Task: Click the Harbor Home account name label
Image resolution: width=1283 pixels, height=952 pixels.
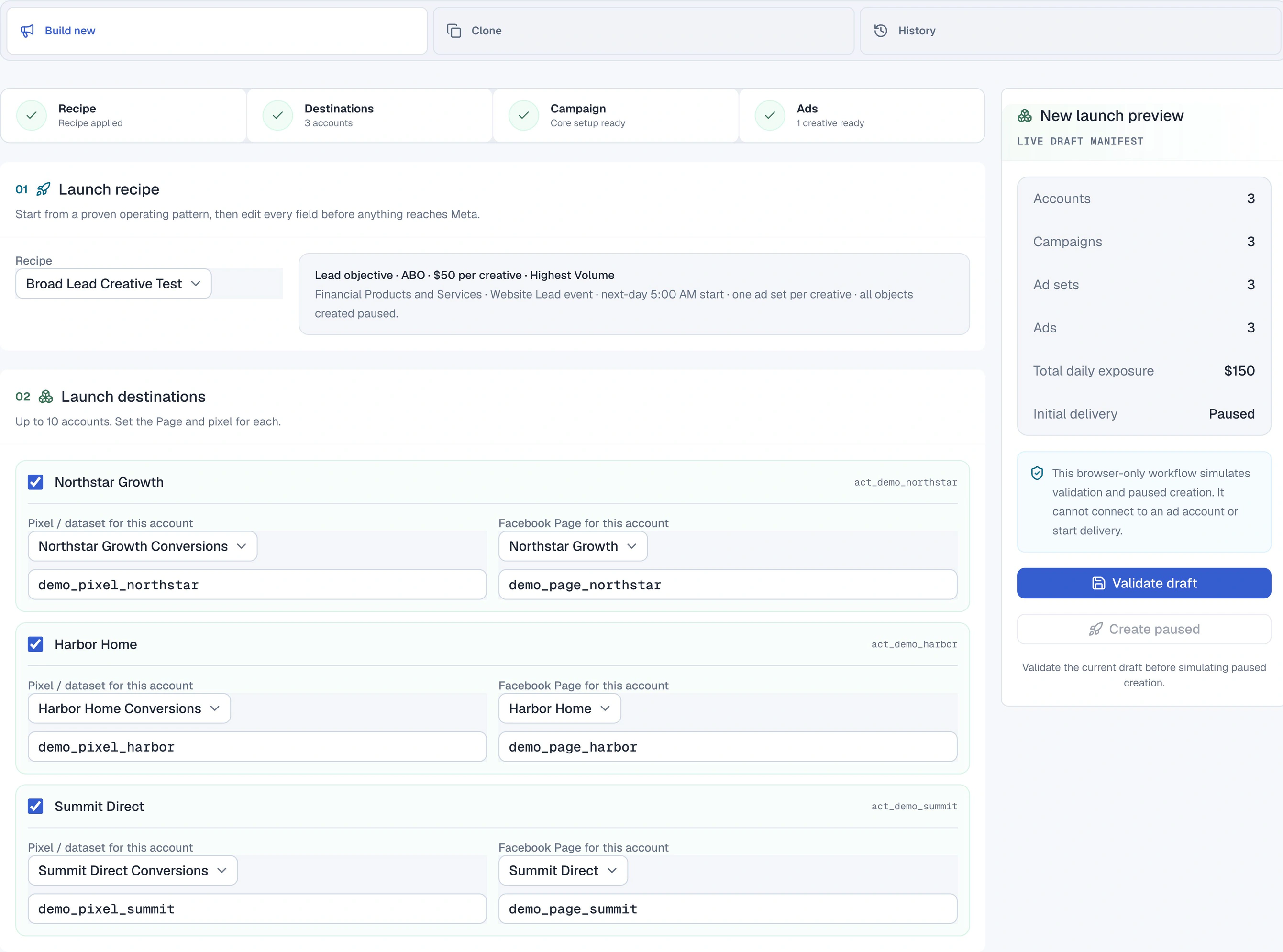Action: point(96,644)
